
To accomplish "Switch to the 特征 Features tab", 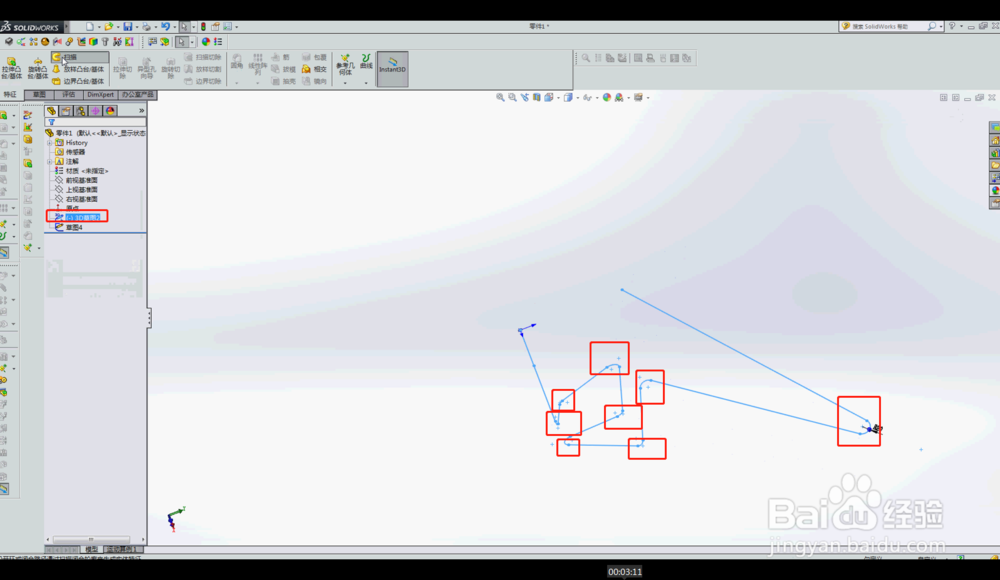I will pos(10,94).
